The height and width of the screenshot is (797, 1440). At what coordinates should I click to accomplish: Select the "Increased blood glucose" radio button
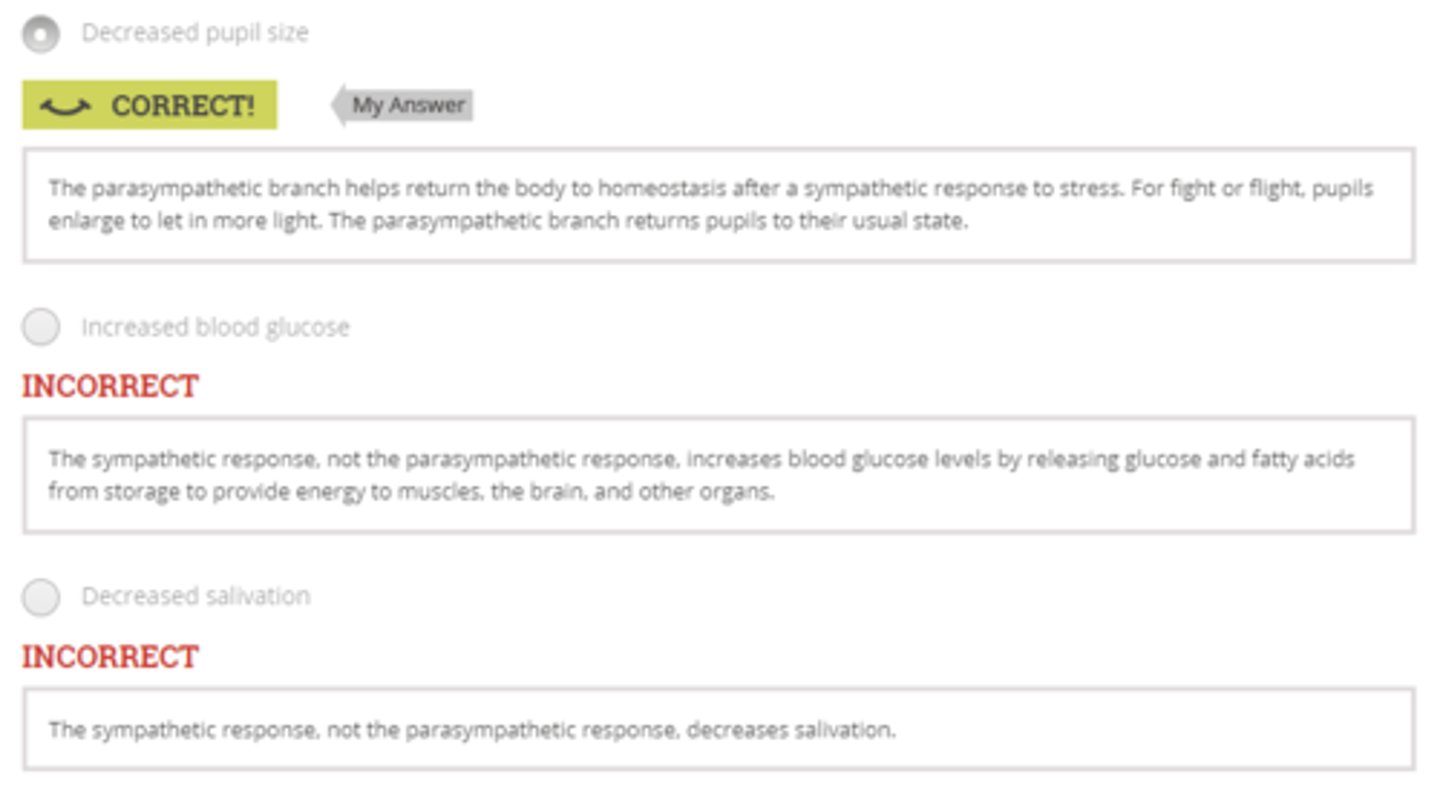40,327
